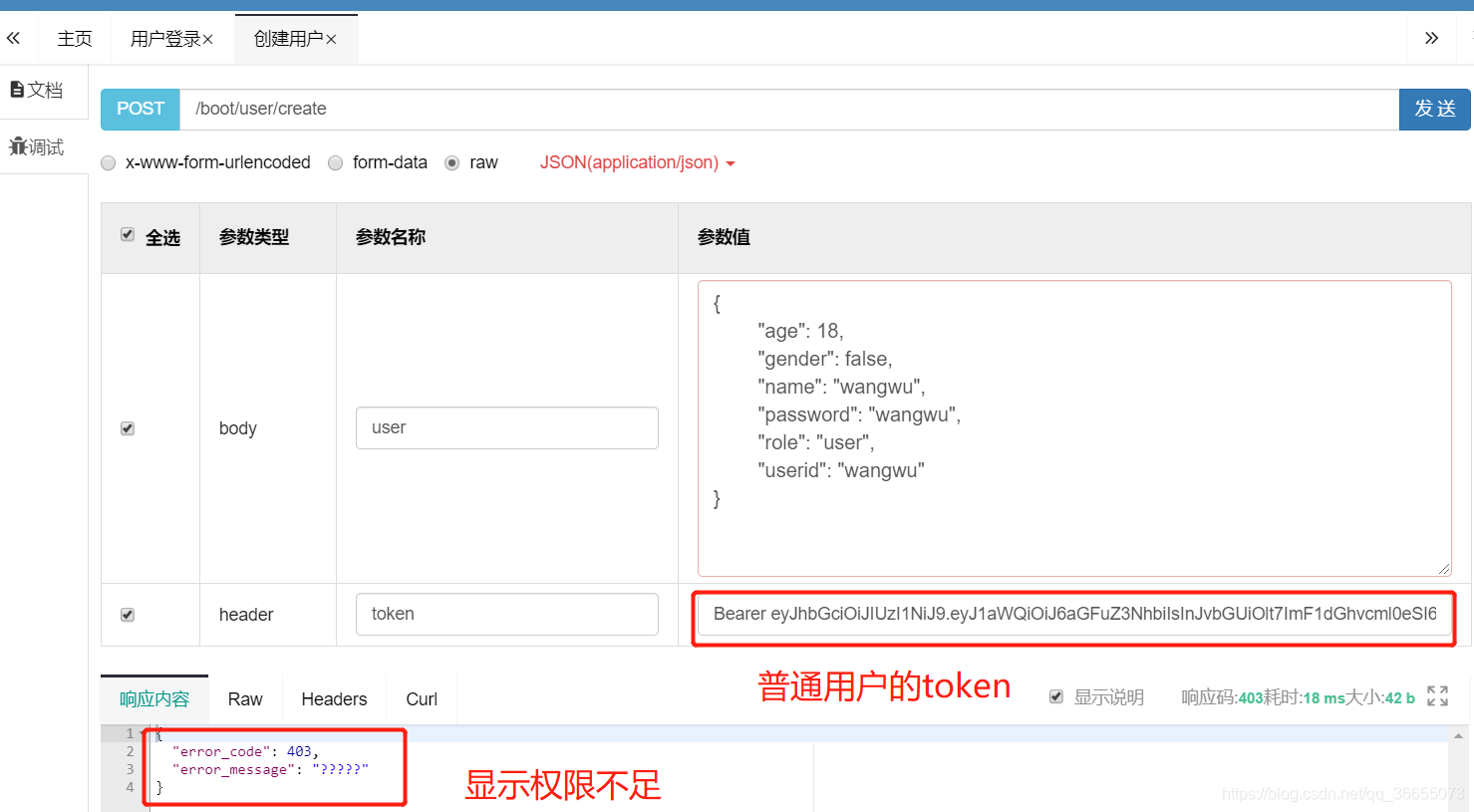Open the Headers response tab
Screen dimensions: 1474x812
(334, 699)
